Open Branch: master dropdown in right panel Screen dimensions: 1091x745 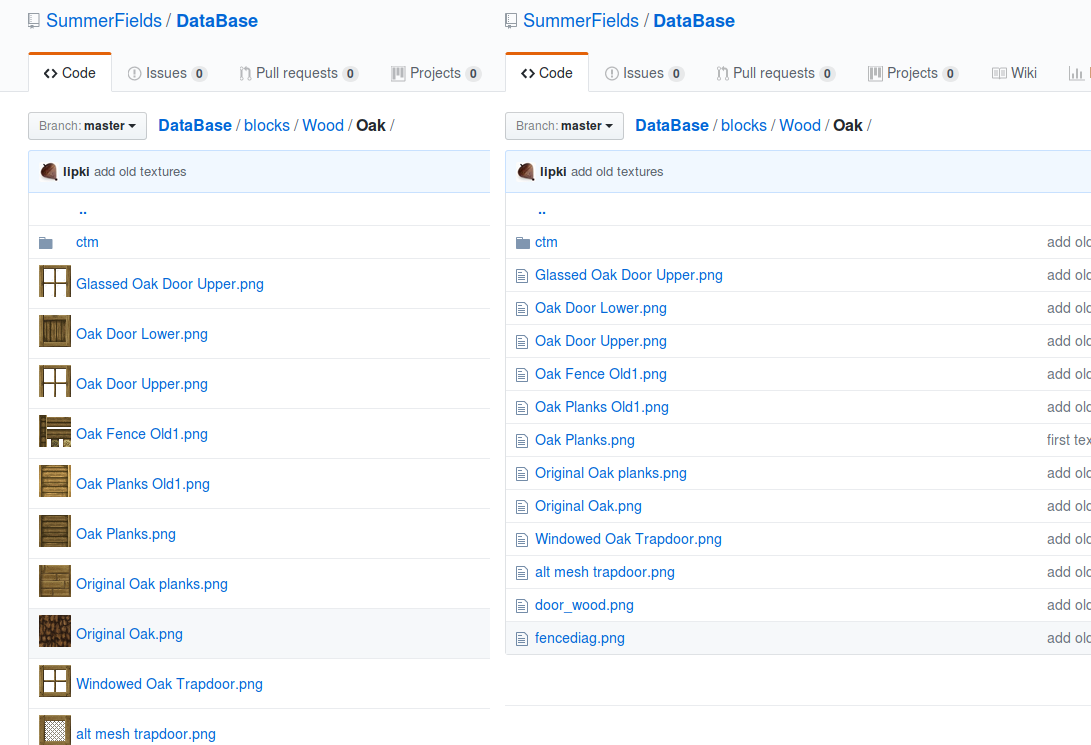click(564, 126)
